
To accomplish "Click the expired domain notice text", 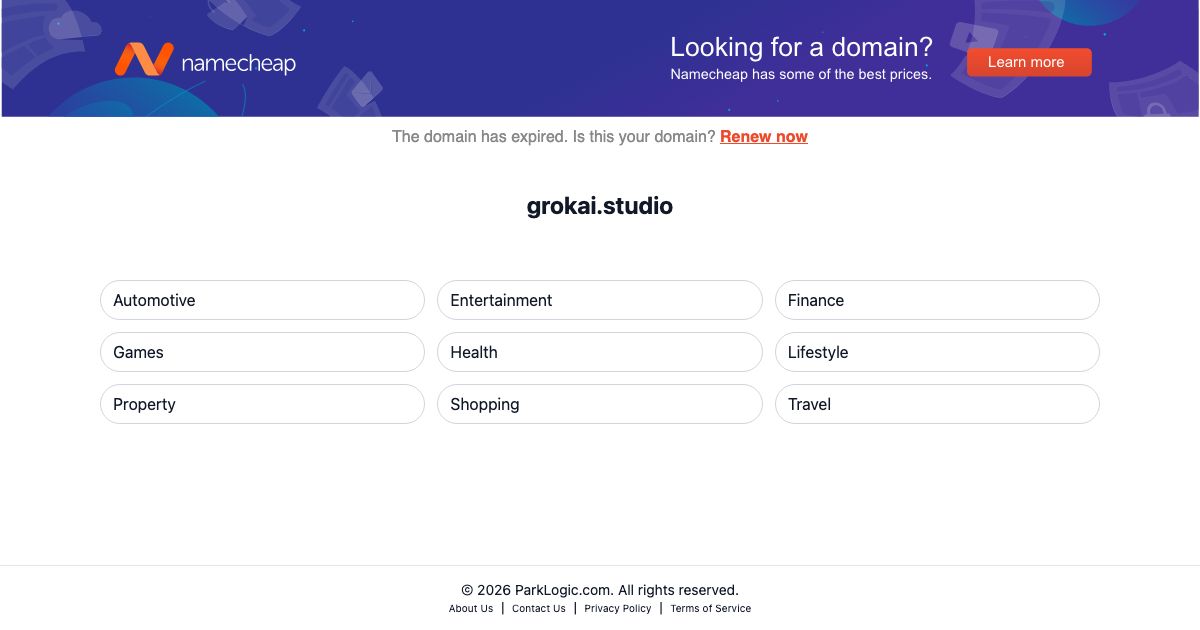I will pyautogui.click(x=553, y=136).
